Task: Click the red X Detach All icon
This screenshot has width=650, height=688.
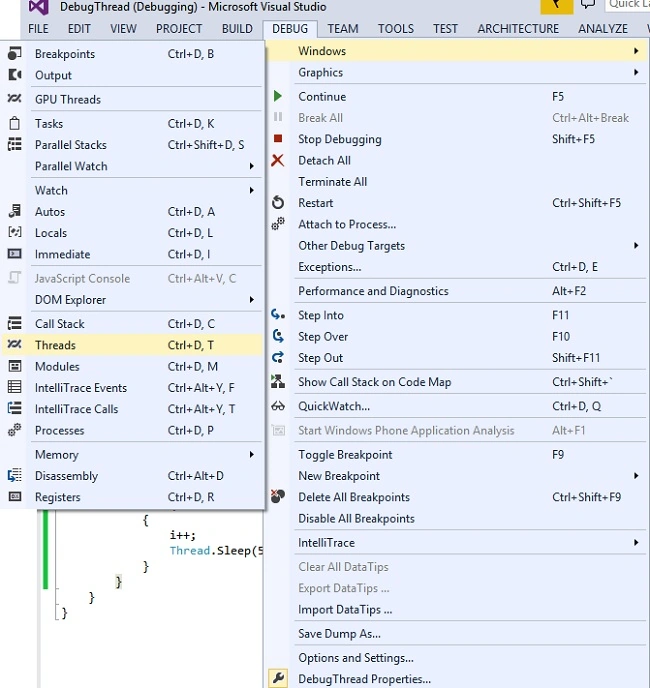Action: click(277, 160)
